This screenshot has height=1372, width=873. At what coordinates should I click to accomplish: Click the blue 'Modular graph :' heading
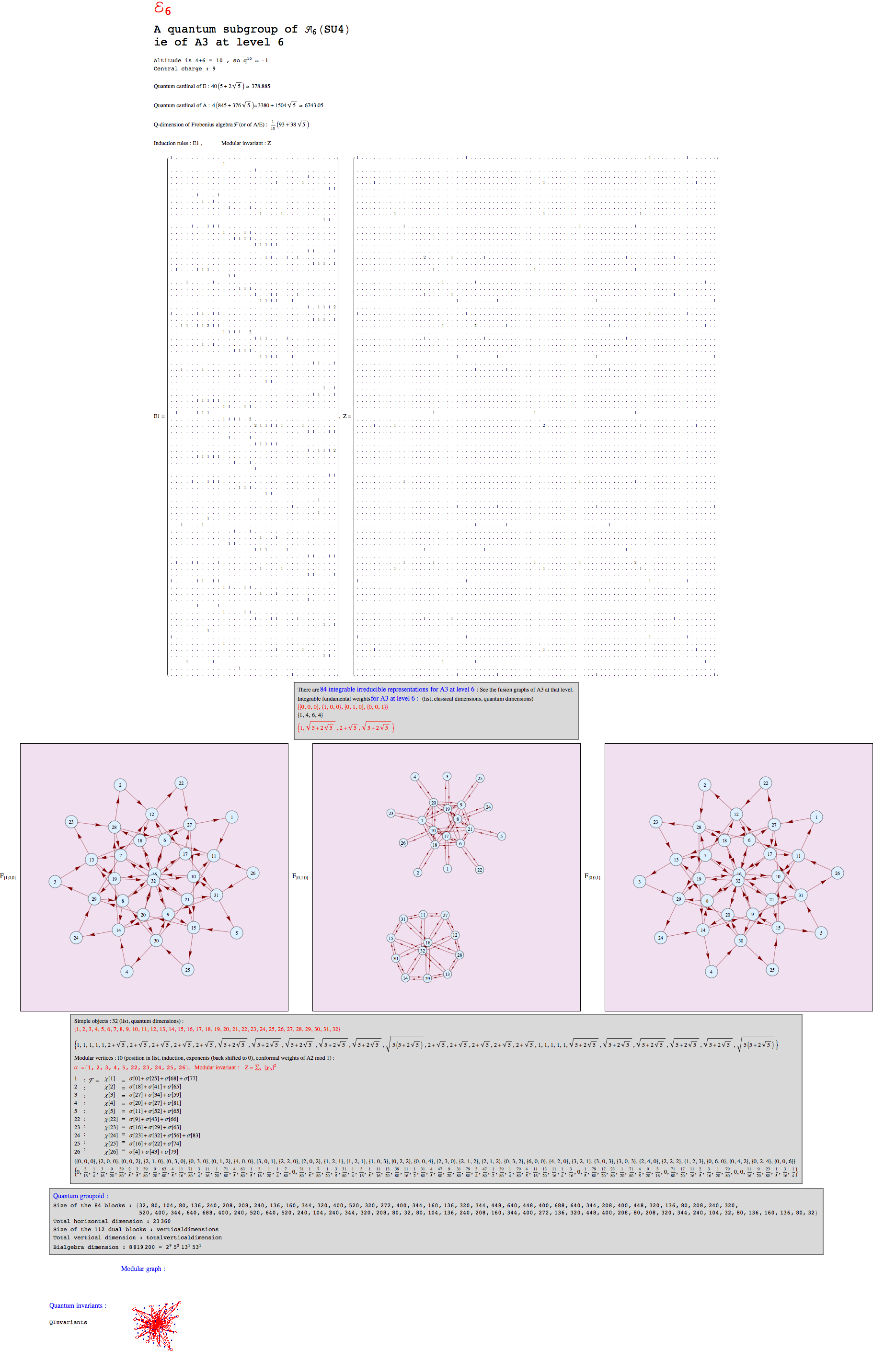(143, 1269)
